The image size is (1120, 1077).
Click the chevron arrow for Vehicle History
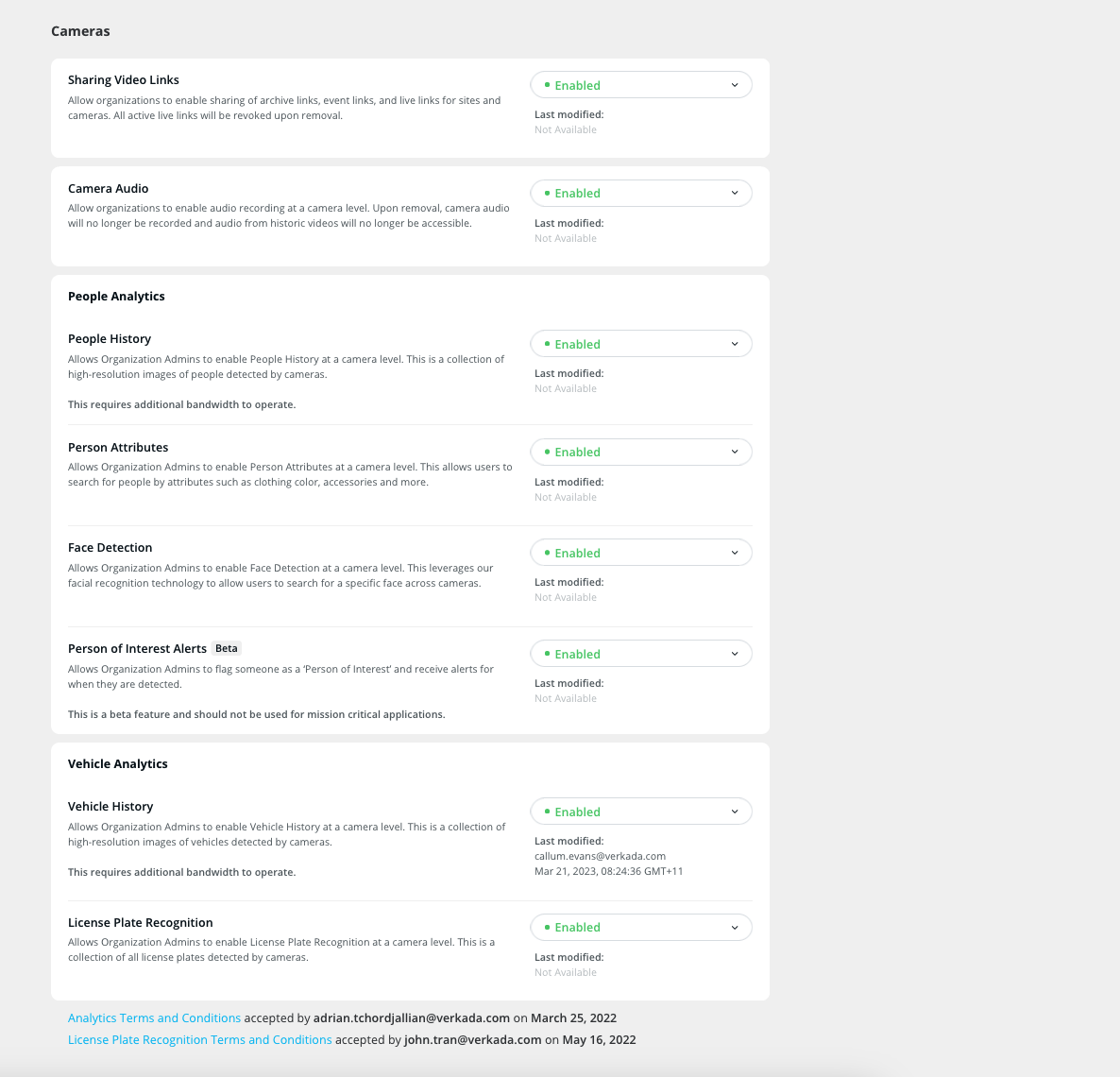[735, 812]
